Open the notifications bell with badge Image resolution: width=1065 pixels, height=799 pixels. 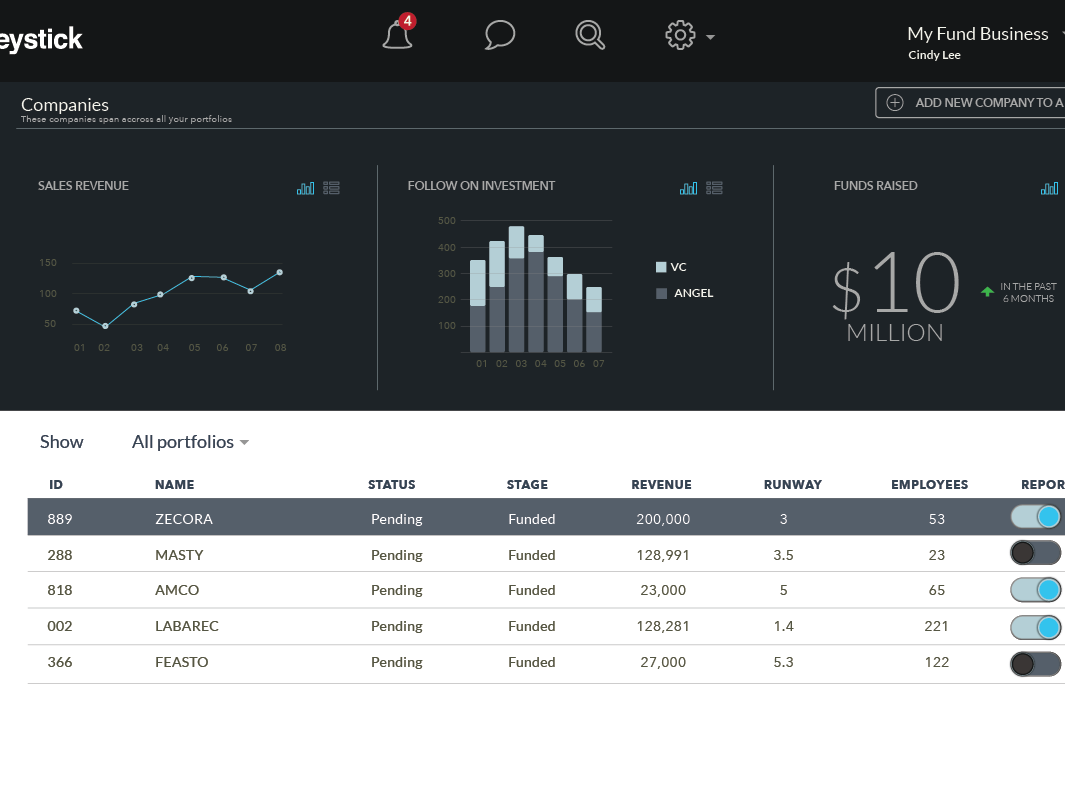[x=398, y=33]
